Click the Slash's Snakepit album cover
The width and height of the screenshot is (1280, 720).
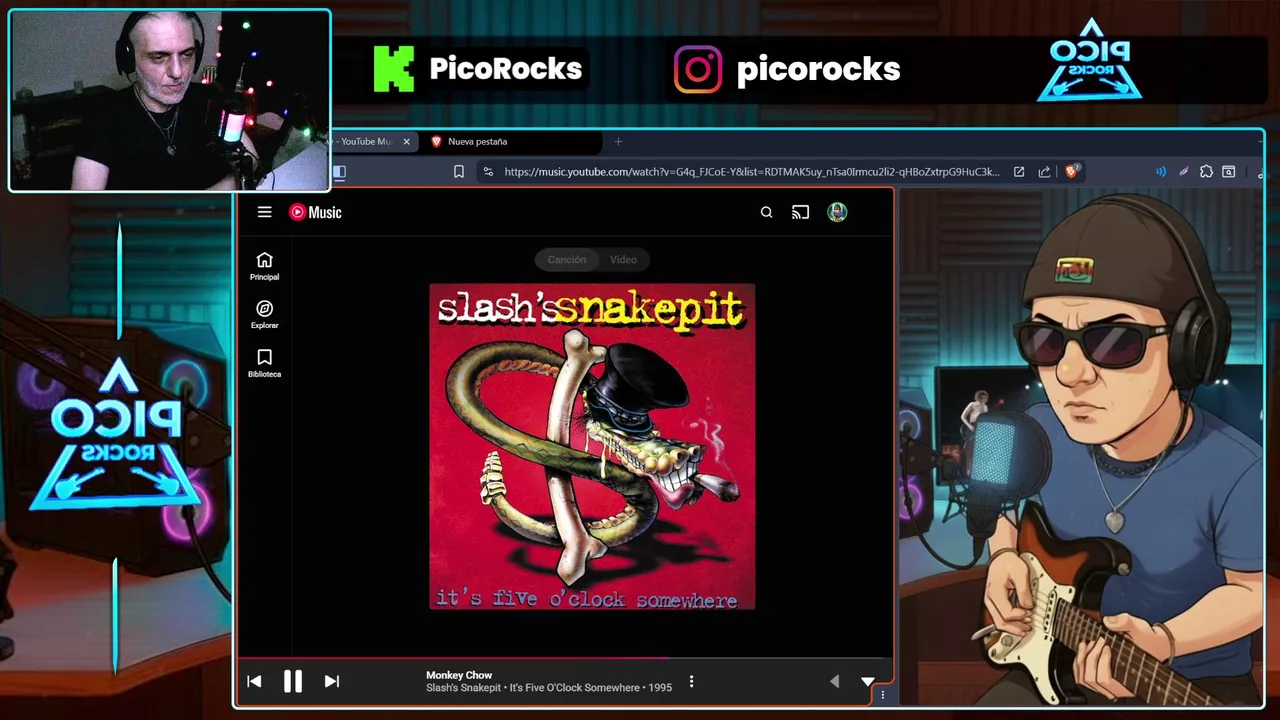pyautogui.click(x=592, y=447)
